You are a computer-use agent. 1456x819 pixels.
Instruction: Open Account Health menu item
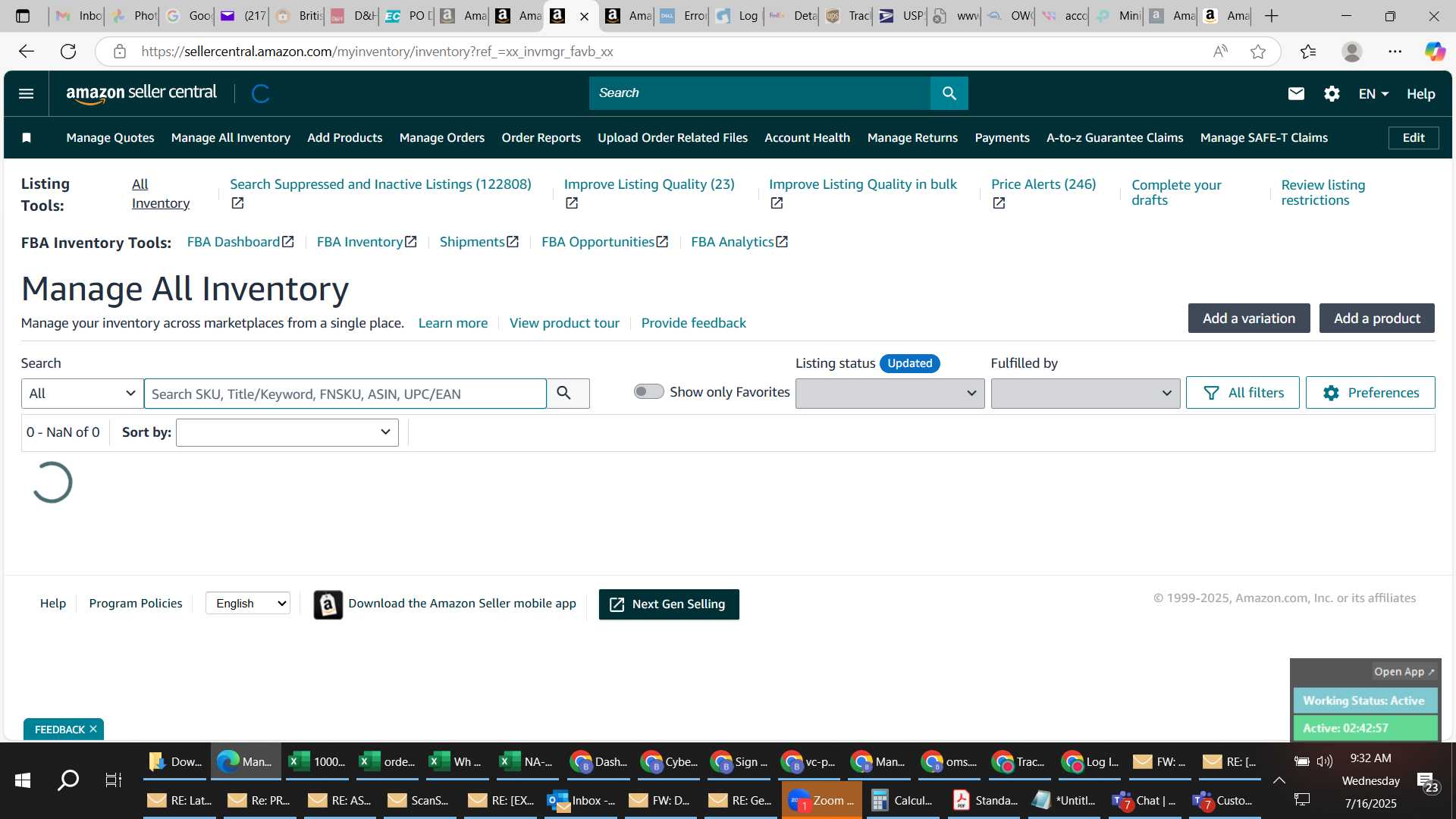(x=807, y=137)
